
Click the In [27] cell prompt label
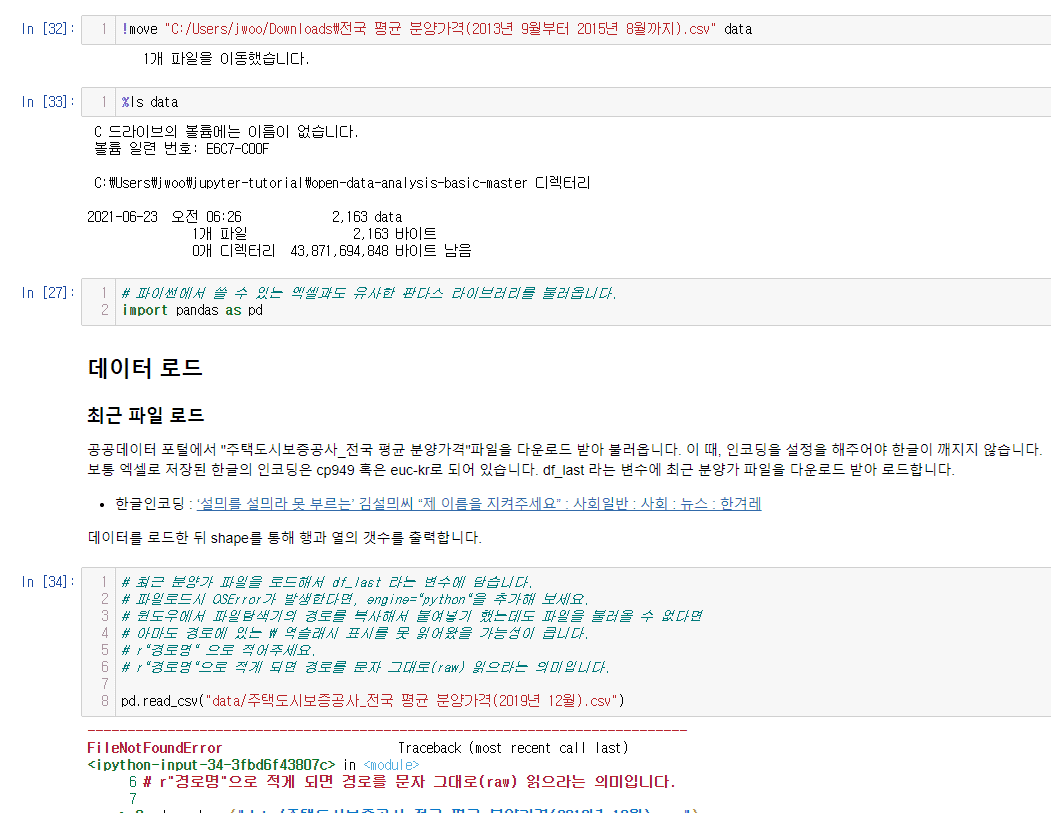(48, 293)
